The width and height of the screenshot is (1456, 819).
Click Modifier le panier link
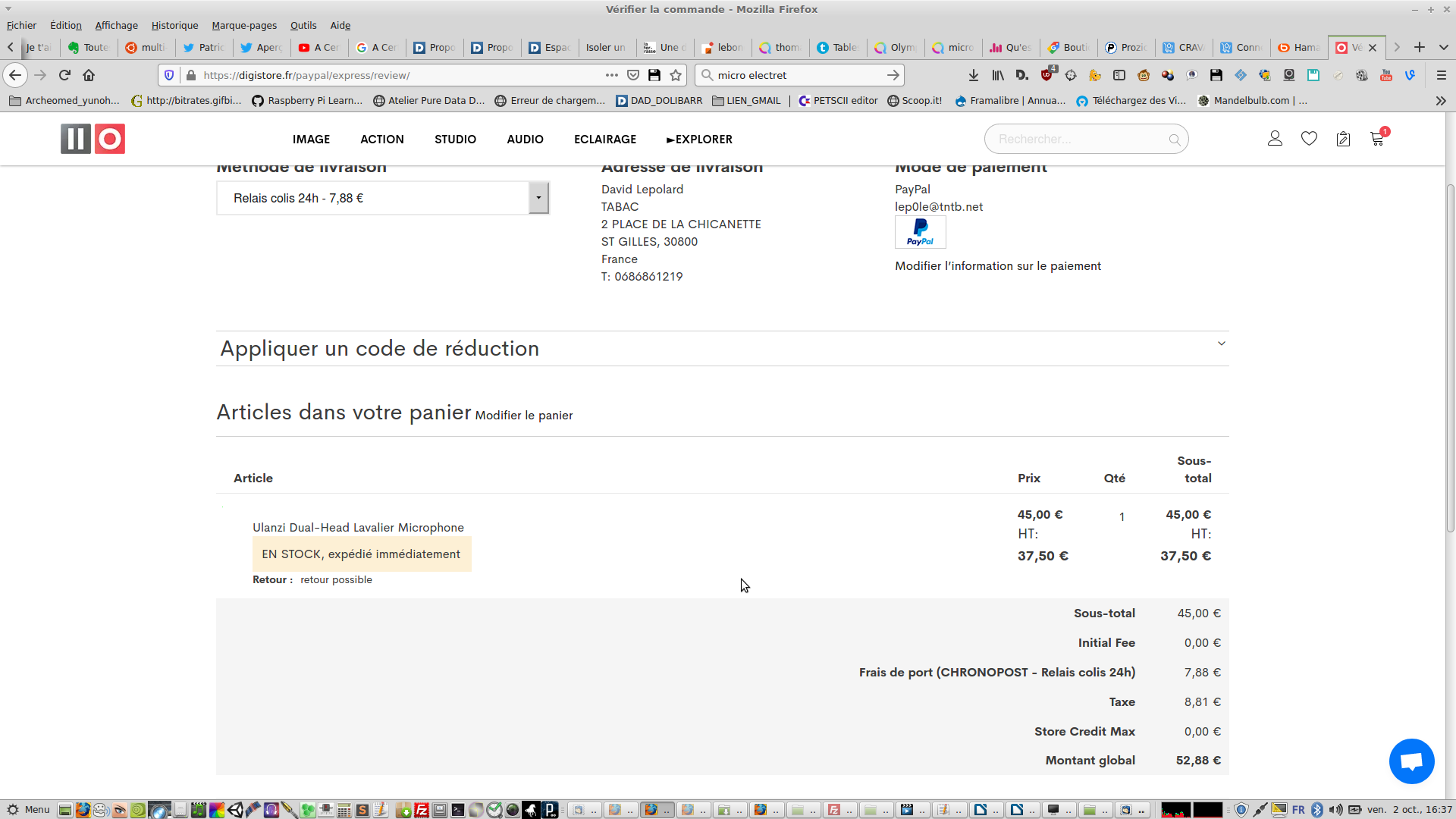[523, 416]
